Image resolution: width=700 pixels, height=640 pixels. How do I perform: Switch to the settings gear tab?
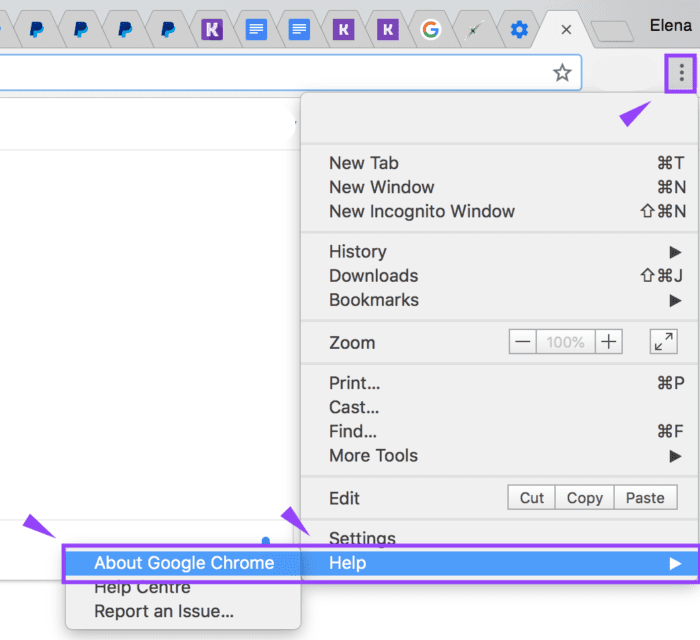pos(519,30)
